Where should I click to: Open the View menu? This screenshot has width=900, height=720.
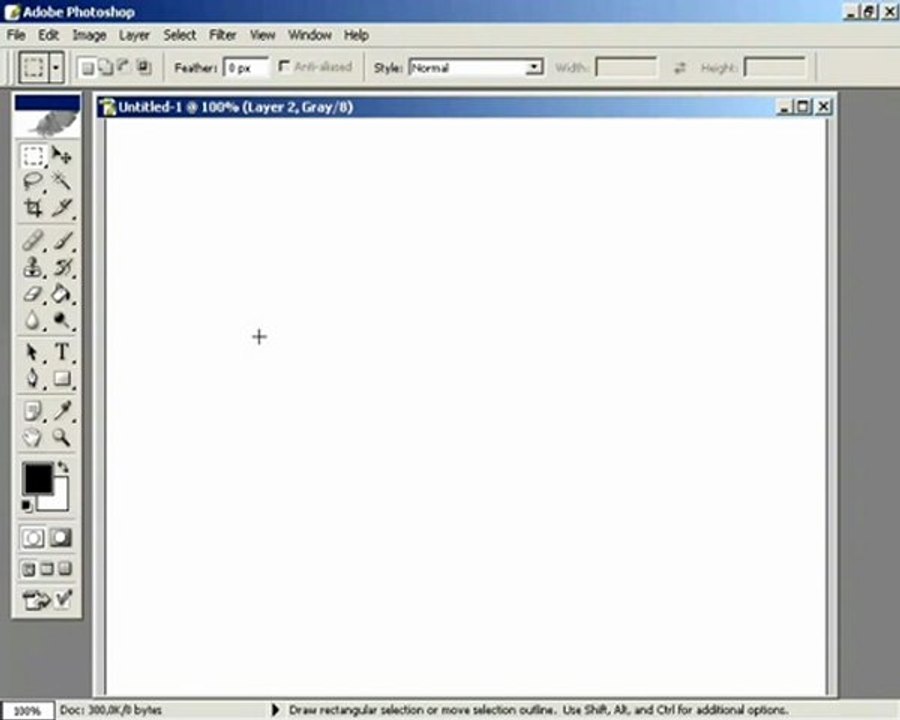(x=262, y=35)
